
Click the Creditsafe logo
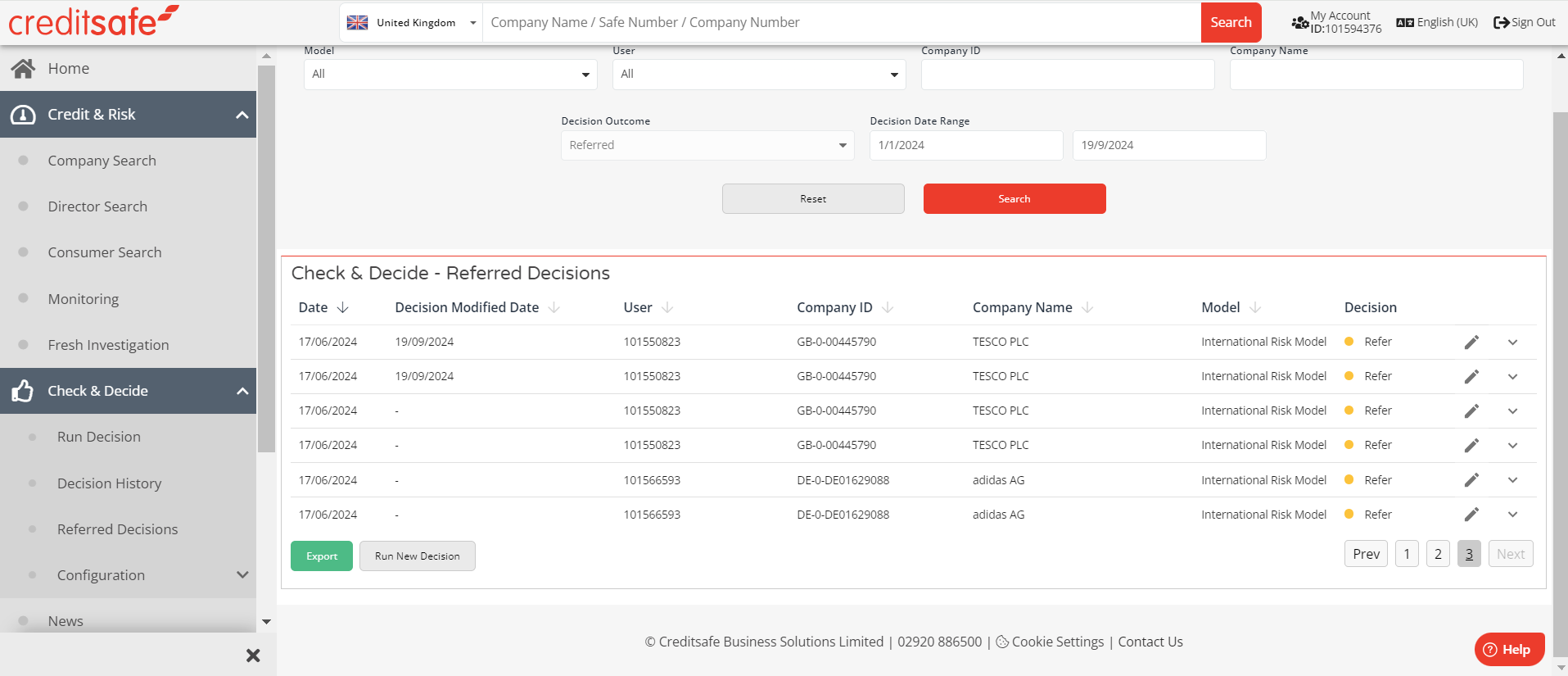[x=93, y=21]
